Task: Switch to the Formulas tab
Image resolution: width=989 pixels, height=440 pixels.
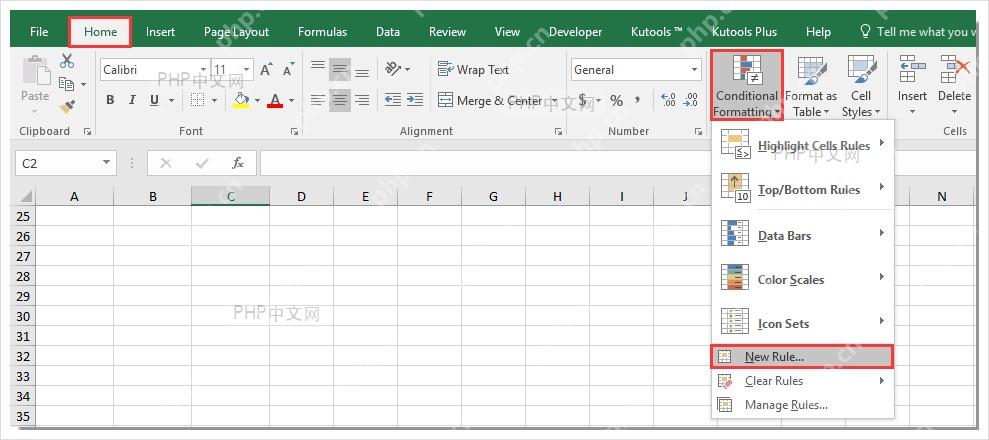Action: pyautogui.click(x=322, y=32)
